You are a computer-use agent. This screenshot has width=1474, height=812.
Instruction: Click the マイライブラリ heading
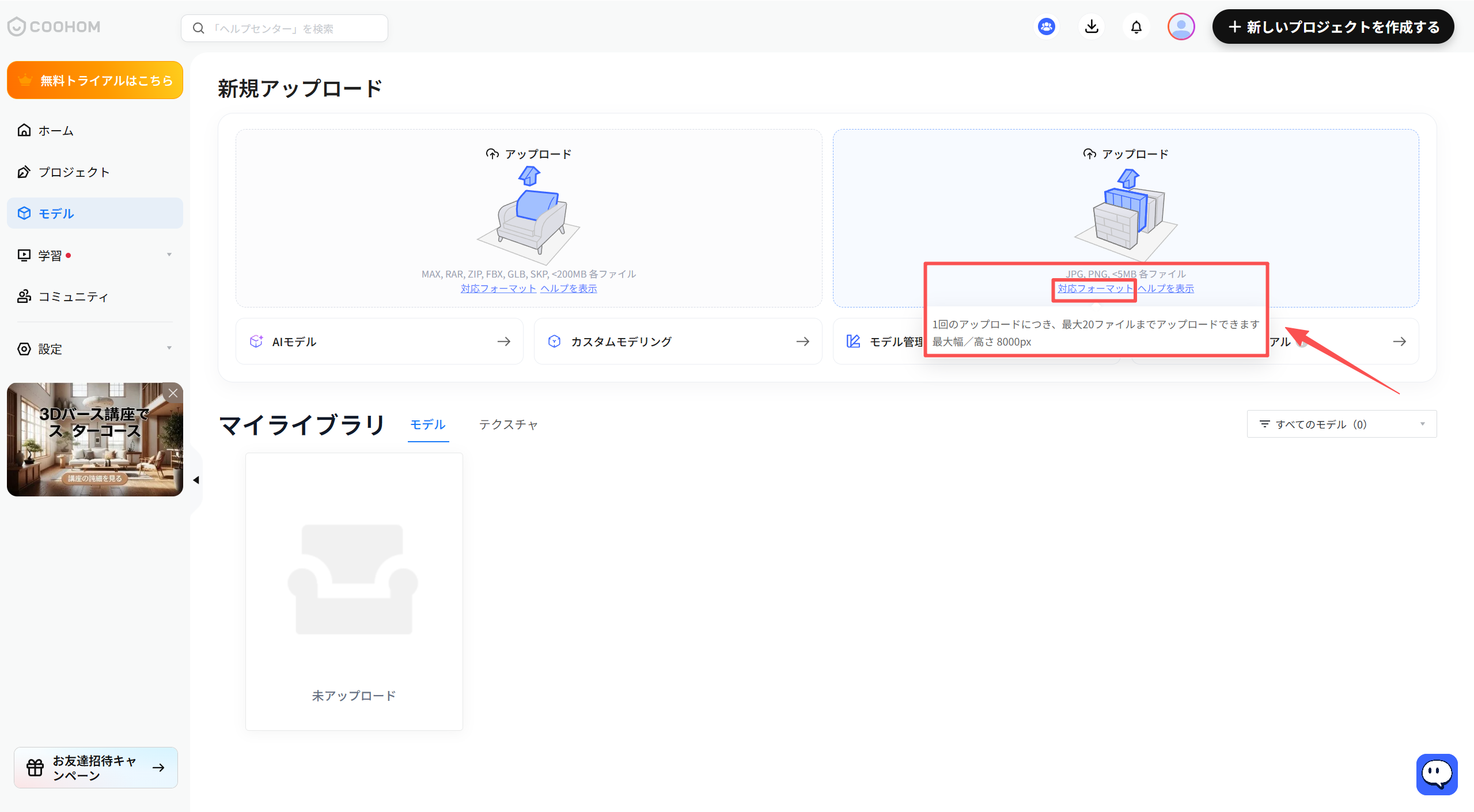(302, 425)
